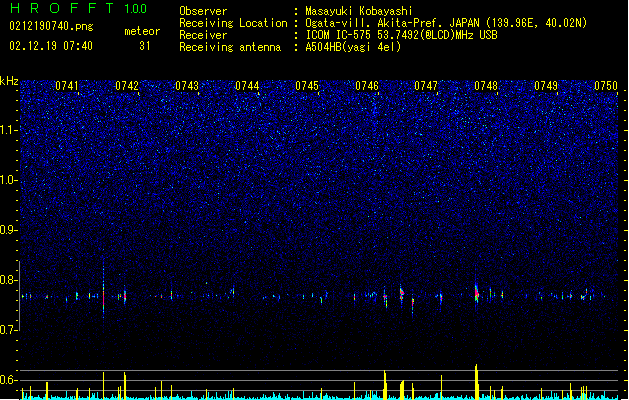
Task: Click the 0744 time marker
Action: 247,86
